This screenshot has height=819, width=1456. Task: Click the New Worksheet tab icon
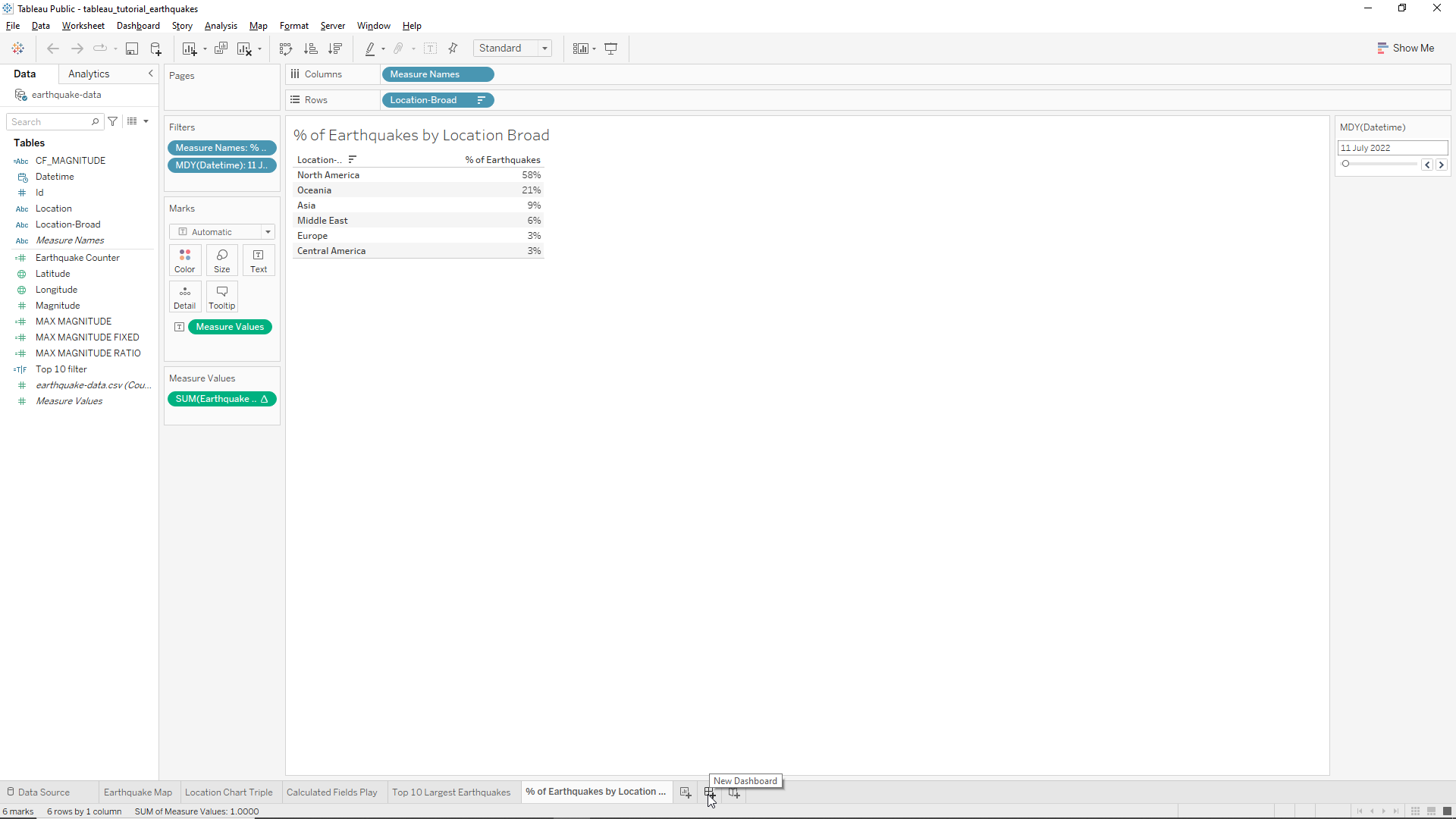(686, 792)
